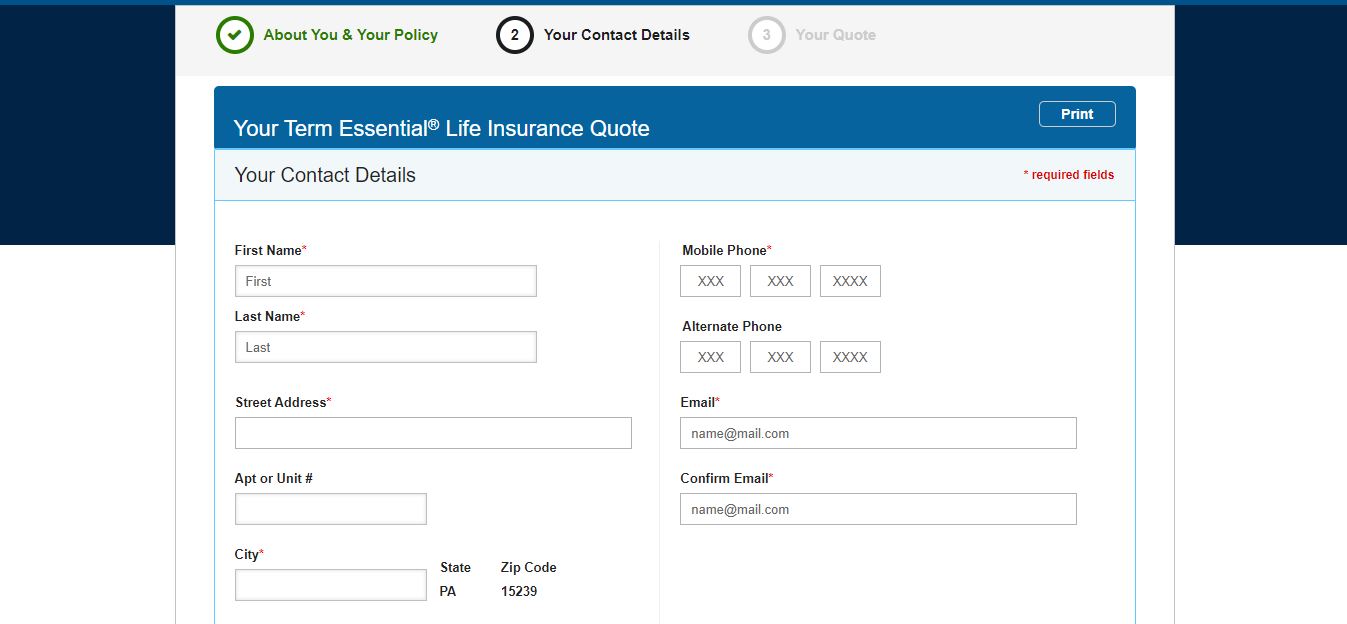Click the Zip Code label

point(528,567)
